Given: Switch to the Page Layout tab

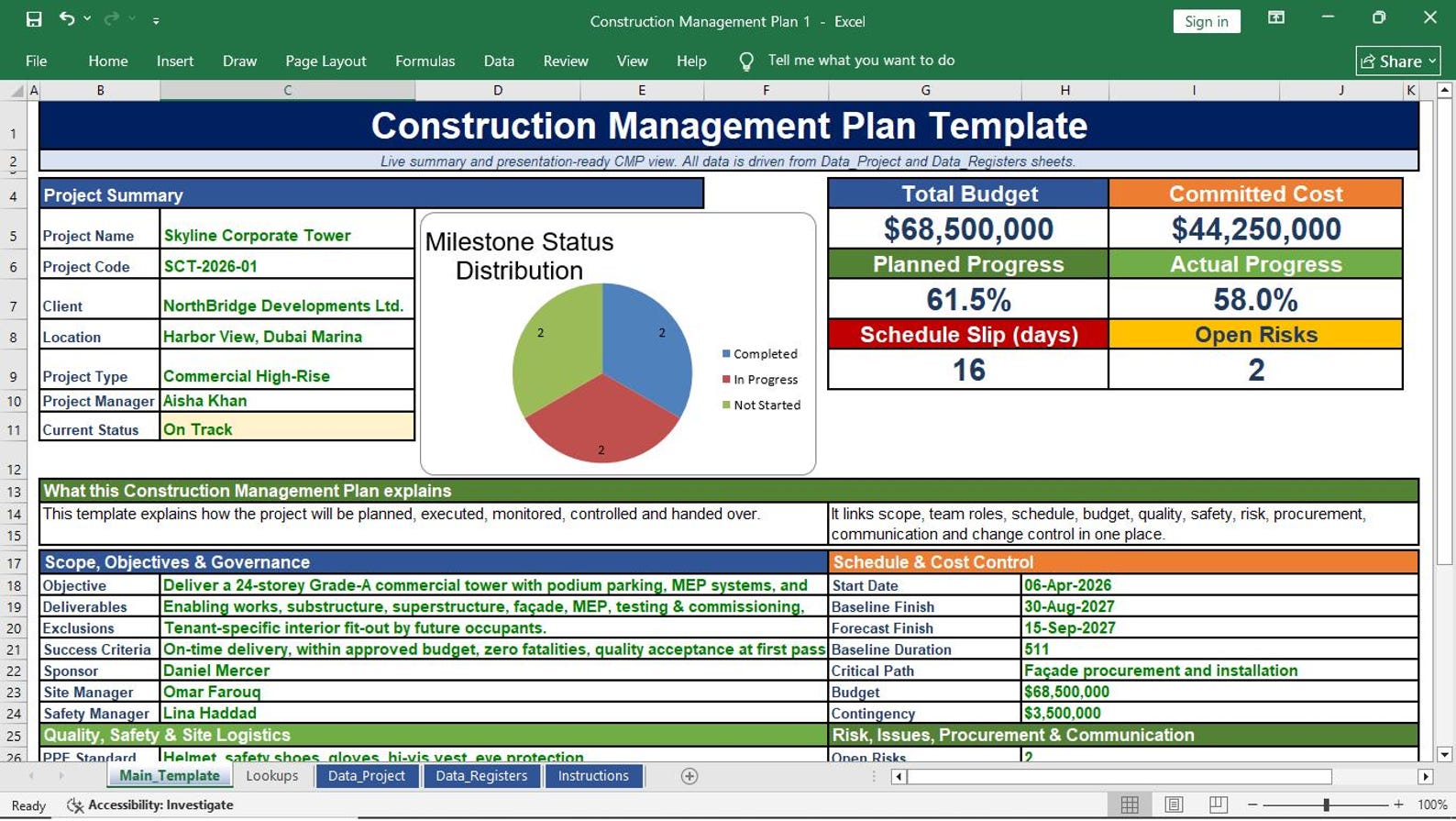Looking at the screenshot, I should [325, 61].
